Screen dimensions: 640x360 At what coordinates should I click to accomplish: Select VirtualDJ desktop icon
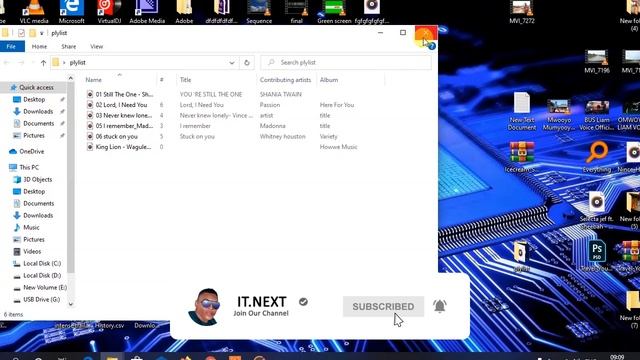click(x=109, y=12)
